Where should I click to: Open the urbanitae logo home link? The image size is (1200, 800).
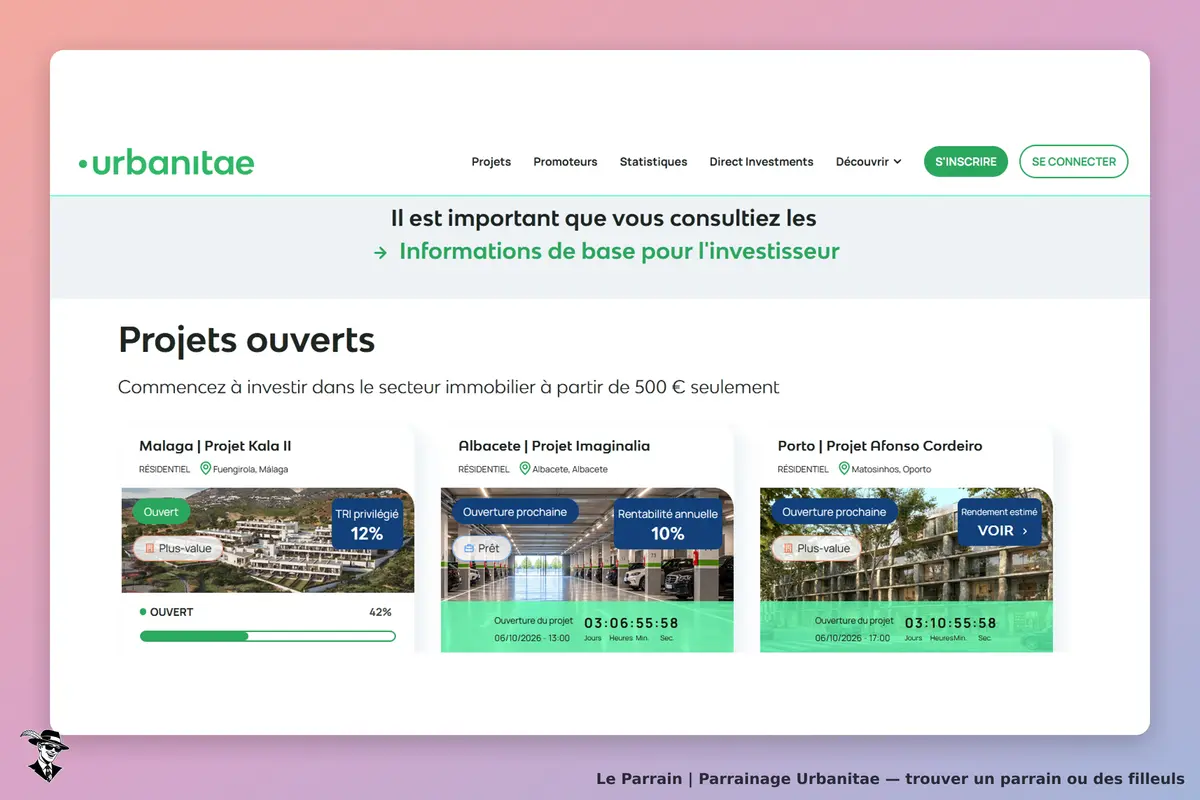pyautogui.click(x=166, y=162)
